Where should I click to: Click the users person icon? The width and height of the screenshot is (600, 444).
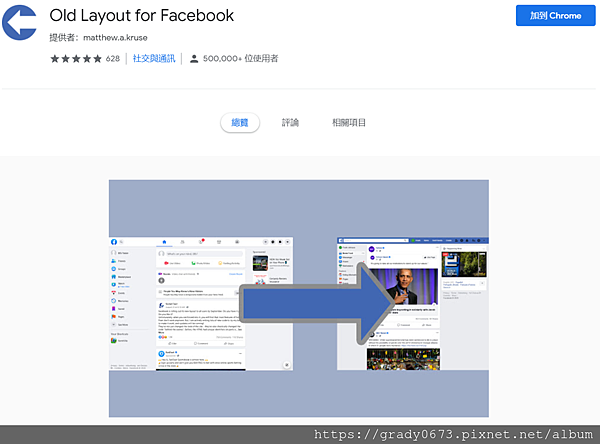click(x=194, y=59)
